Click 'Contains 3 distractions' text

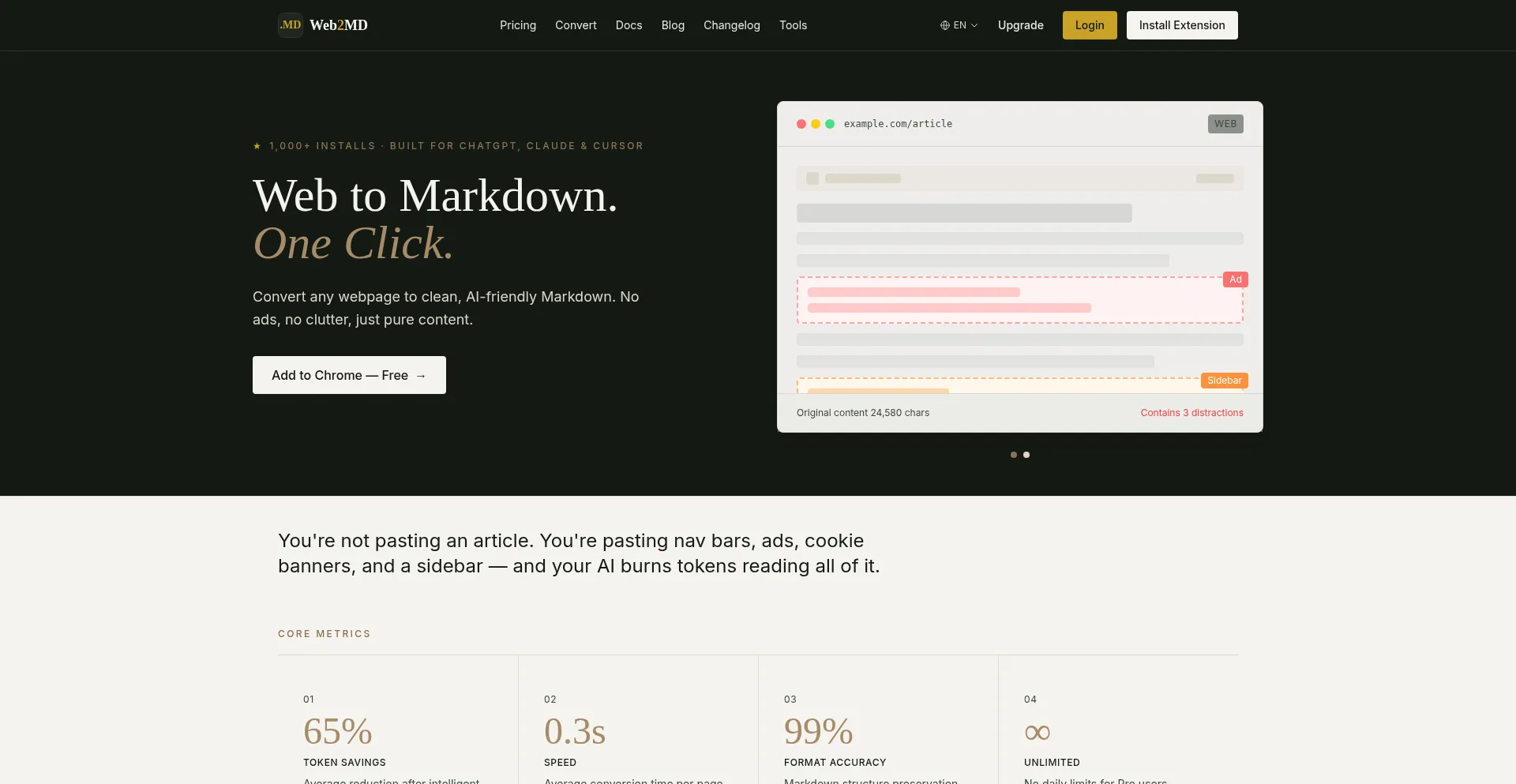click(x=1191, y=413)
